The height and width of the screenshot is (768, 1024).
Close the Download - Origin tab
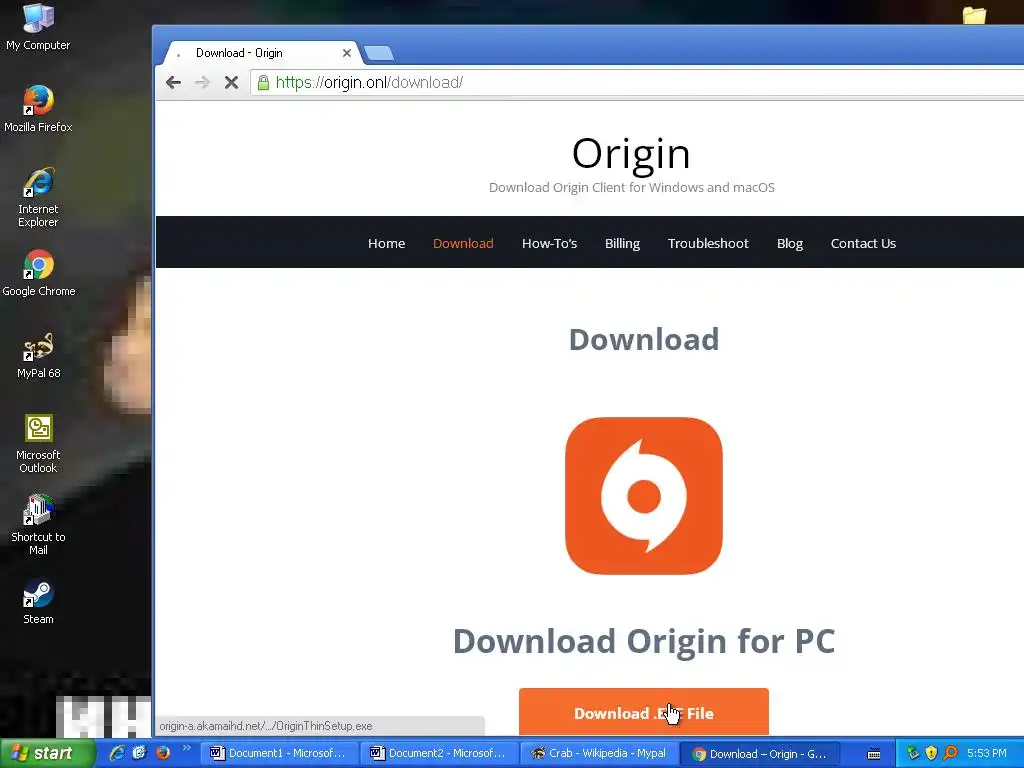pos(347,53)
